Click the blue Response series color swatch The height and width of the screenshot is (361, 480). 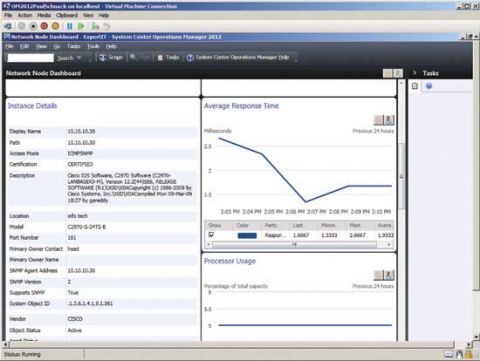pyautogui.click(x=247, y=235)
